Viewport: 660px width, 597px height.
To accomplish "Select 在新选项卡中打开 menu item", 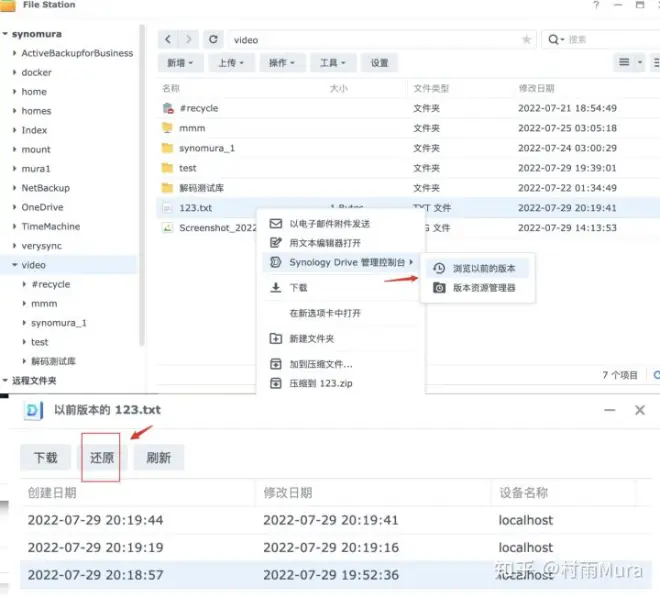I will (341, 313).
